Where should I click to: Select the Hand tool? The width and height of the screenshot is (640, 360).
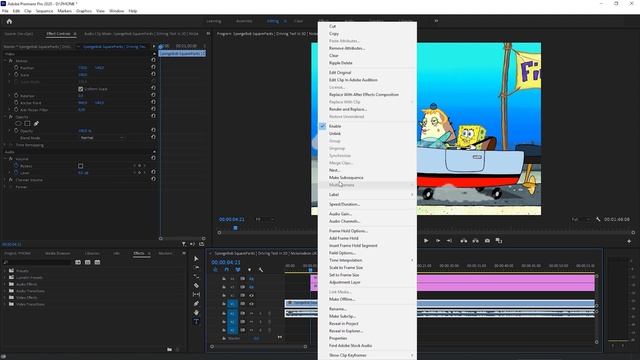196,313
